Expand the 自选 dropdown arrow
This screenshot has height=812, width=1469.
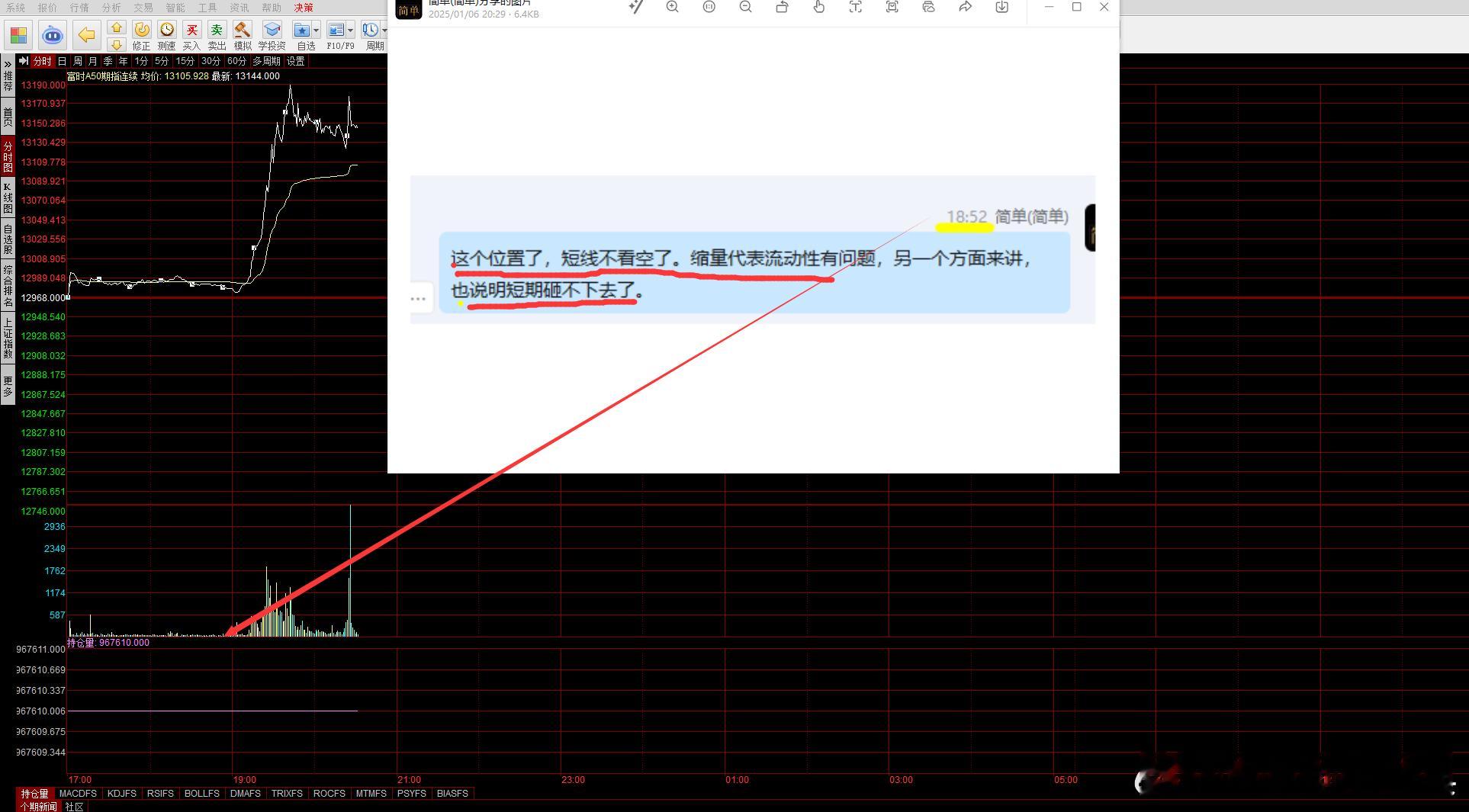[x=317, y=30]
